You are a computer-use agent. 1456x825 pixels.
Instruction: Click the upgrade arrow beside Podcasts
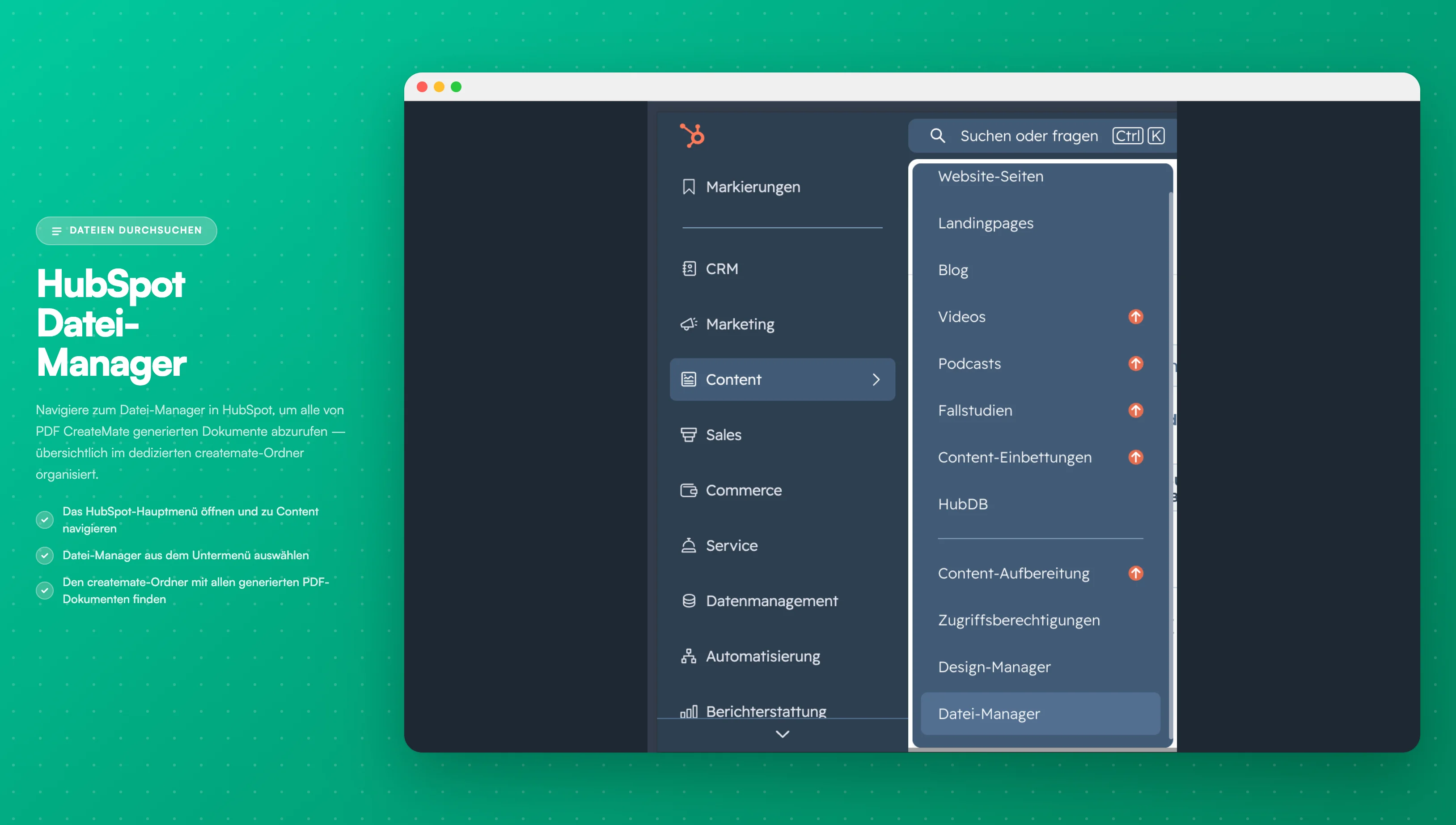click(x=1135, y=364)
